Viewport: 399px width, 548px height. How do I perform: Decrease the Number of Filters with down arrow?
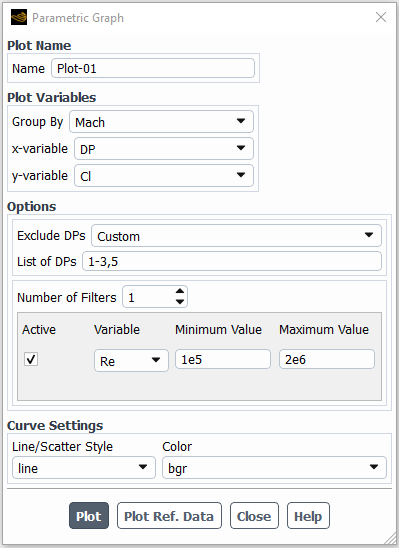point(180,302)
